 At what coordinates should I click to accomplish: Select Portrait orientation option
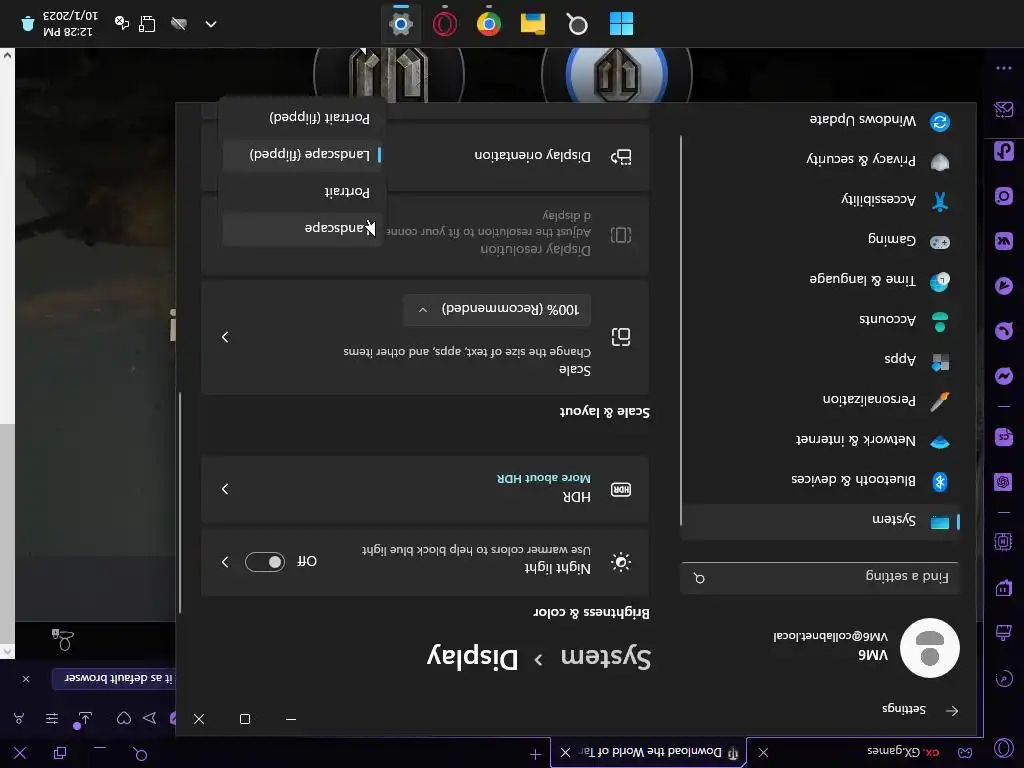(302, 191)
